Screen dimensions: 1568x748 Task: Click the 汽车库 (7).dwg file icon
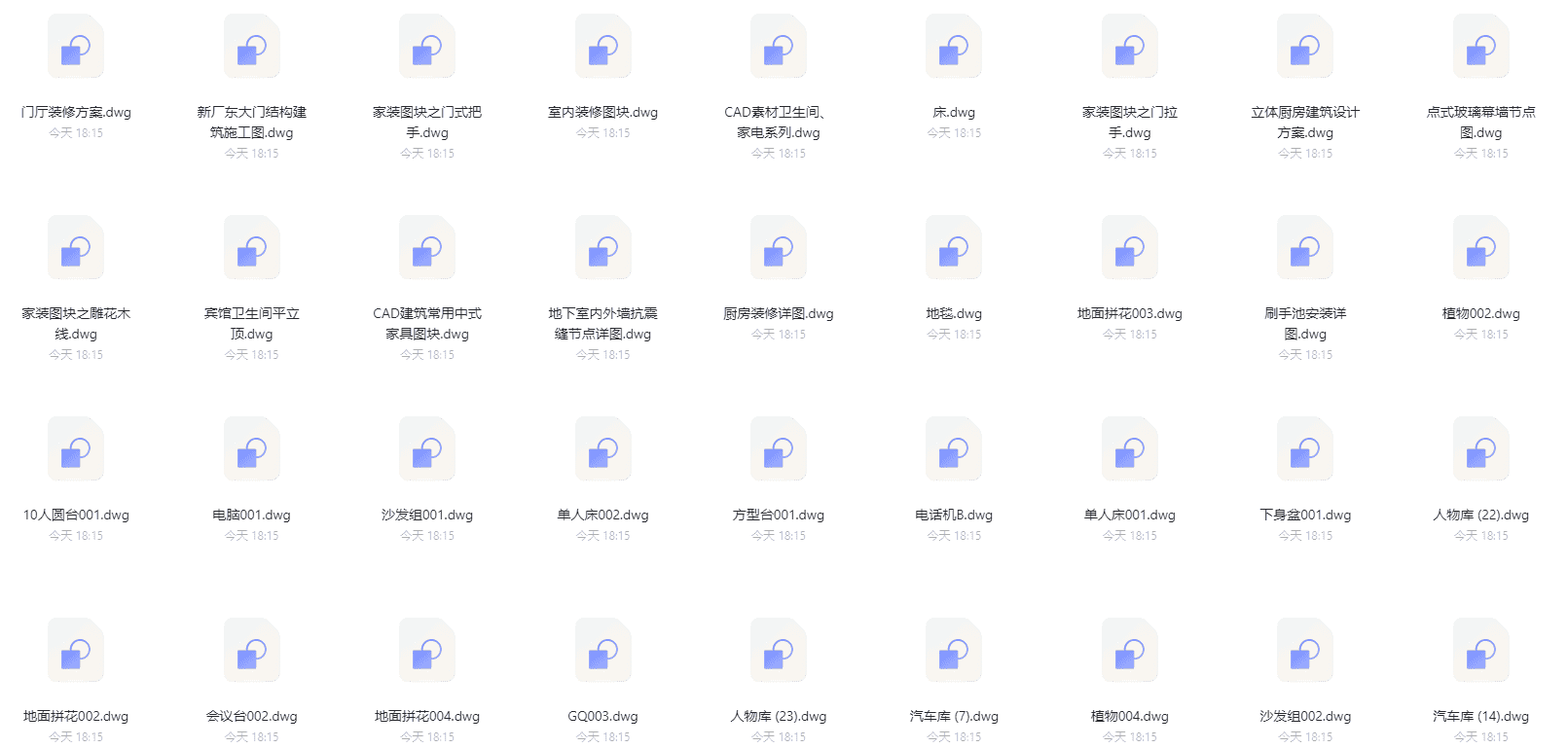tap(954, 651)
